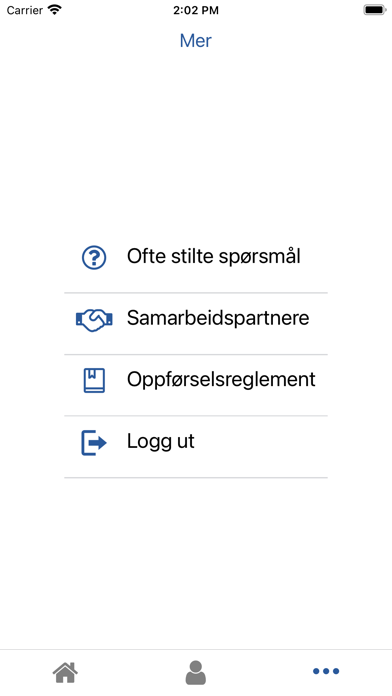Tap the Carrier label in status bar
The image size is (392, 696).
coord(25,10)
